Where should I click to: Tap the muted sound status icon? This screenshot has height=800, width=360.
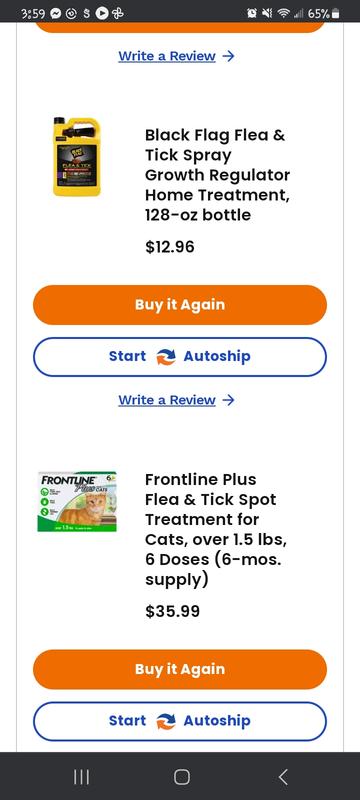[x=267, y=14]
